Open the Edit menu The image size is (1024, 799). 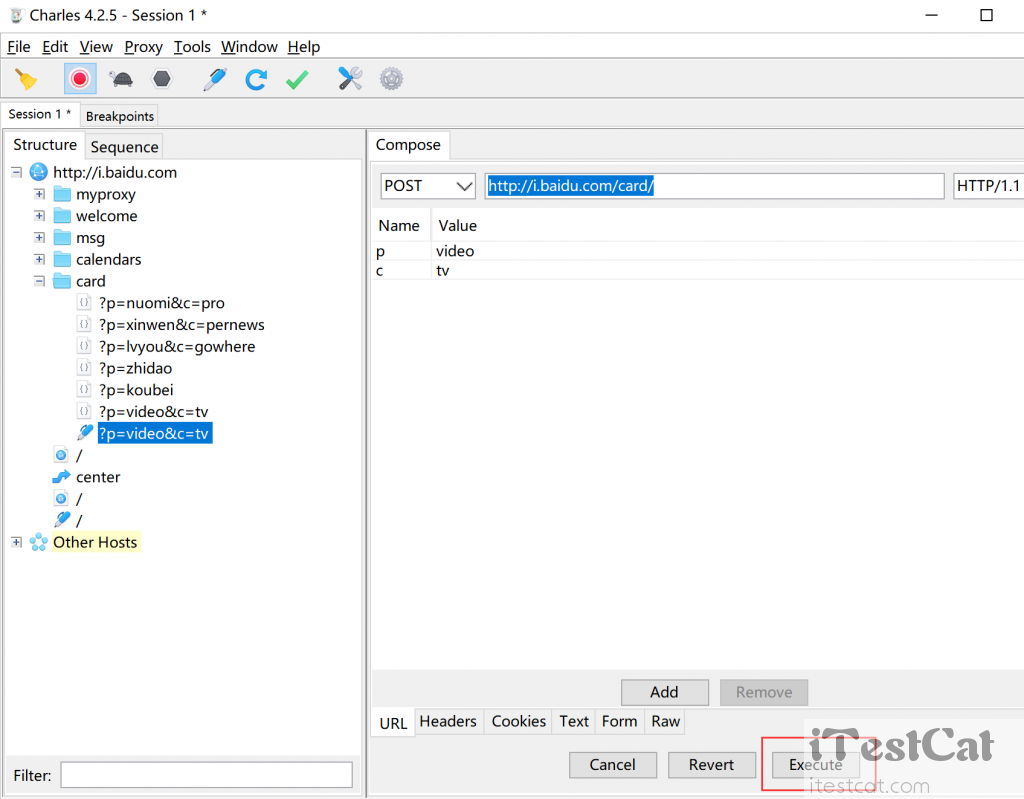coord(55,47)
